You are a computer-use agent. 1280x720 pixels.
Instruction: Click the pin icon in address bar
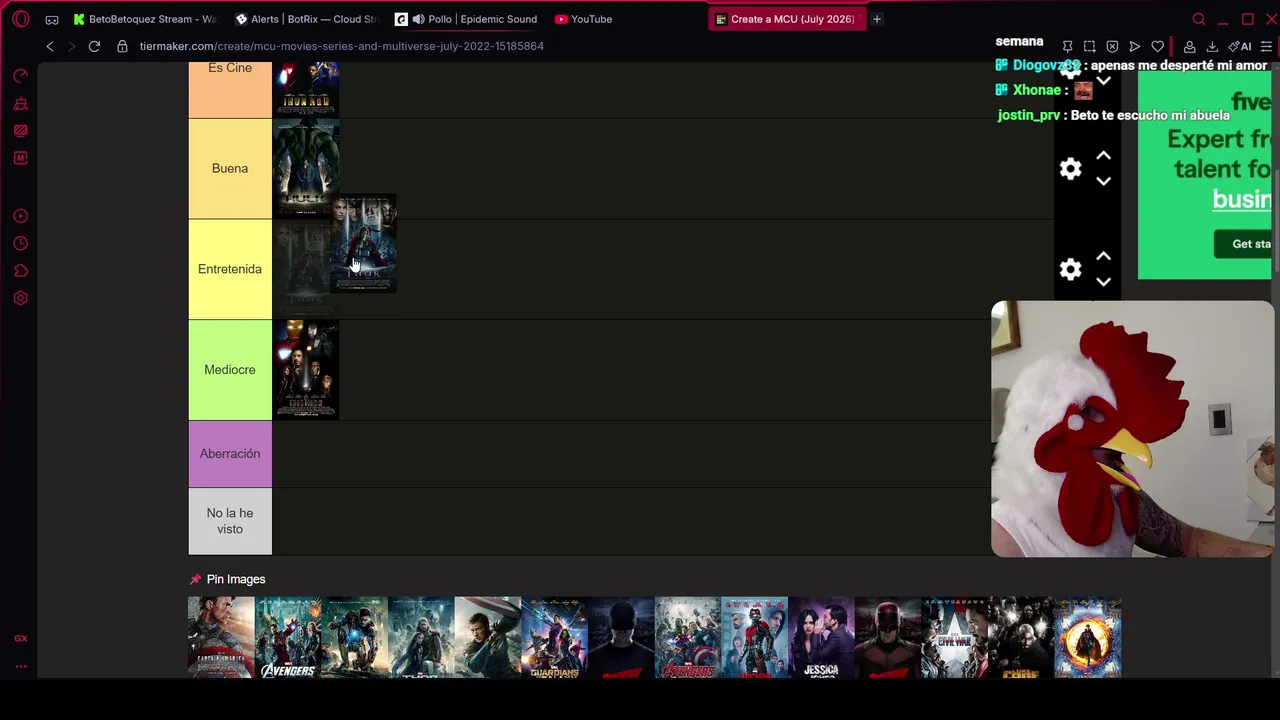click(1067, 46)
